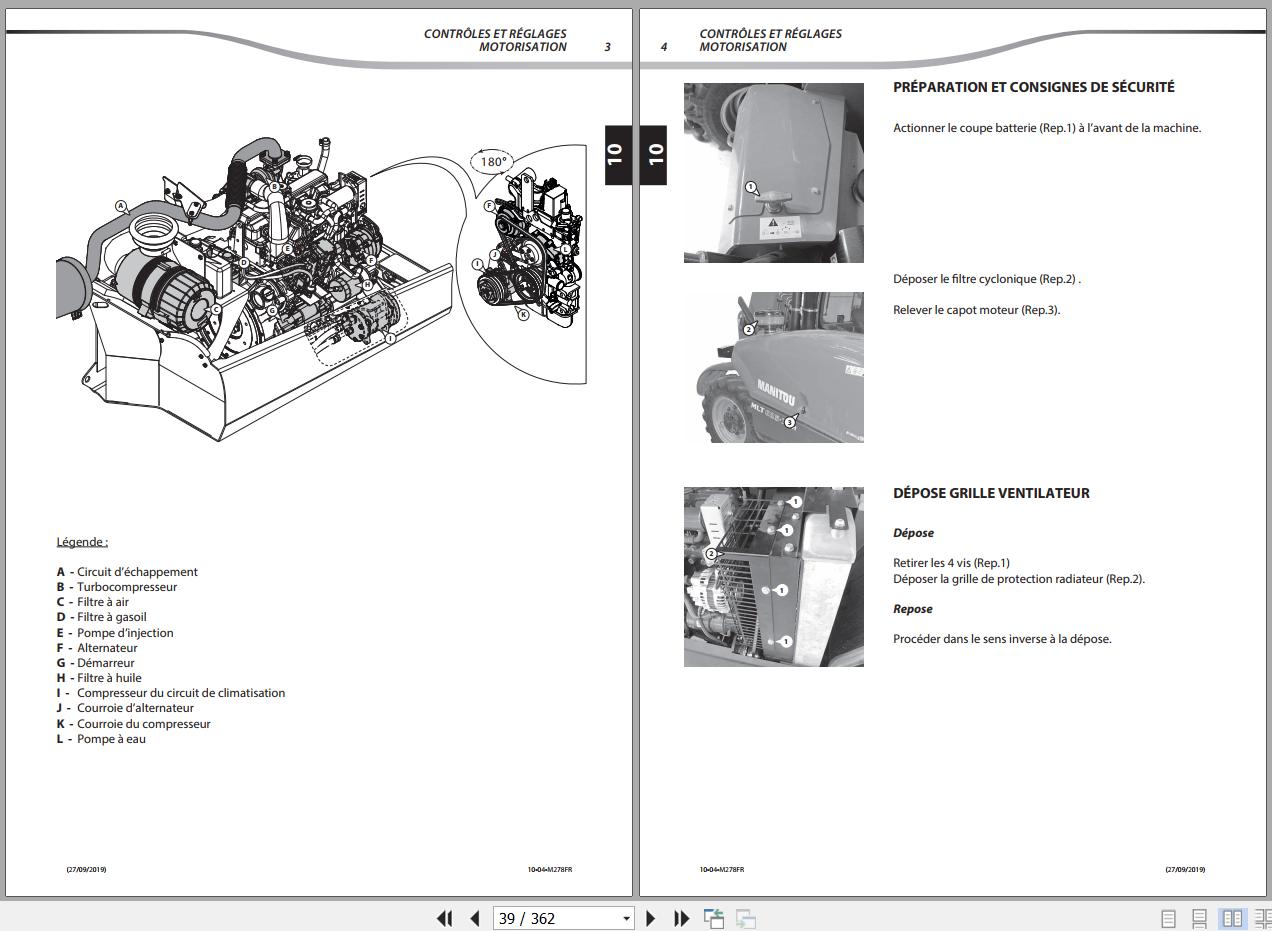1272x931 pixels.
Task: Go to the next page
Action: [651, 918]
